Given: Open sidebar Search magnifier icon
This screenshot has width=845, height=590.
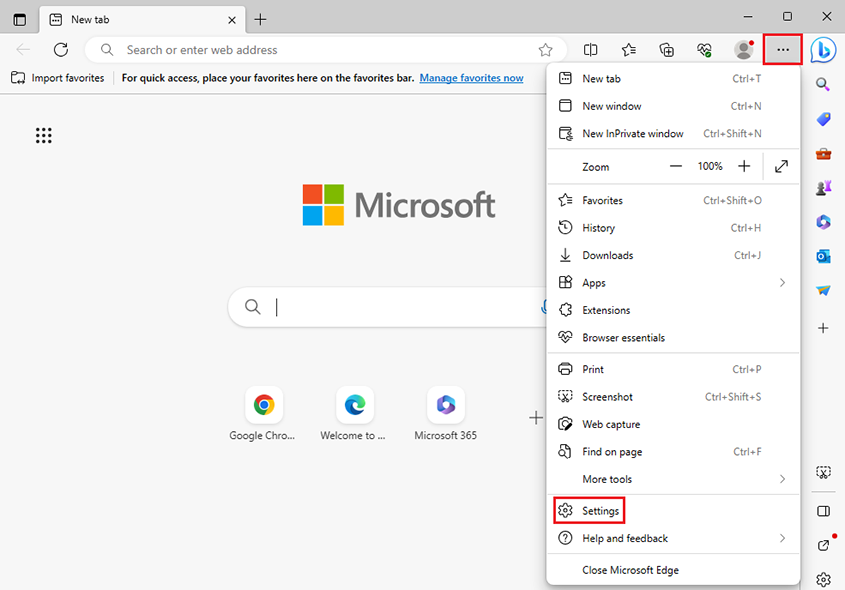Looking at the screenshot, I should coord(823,84).
